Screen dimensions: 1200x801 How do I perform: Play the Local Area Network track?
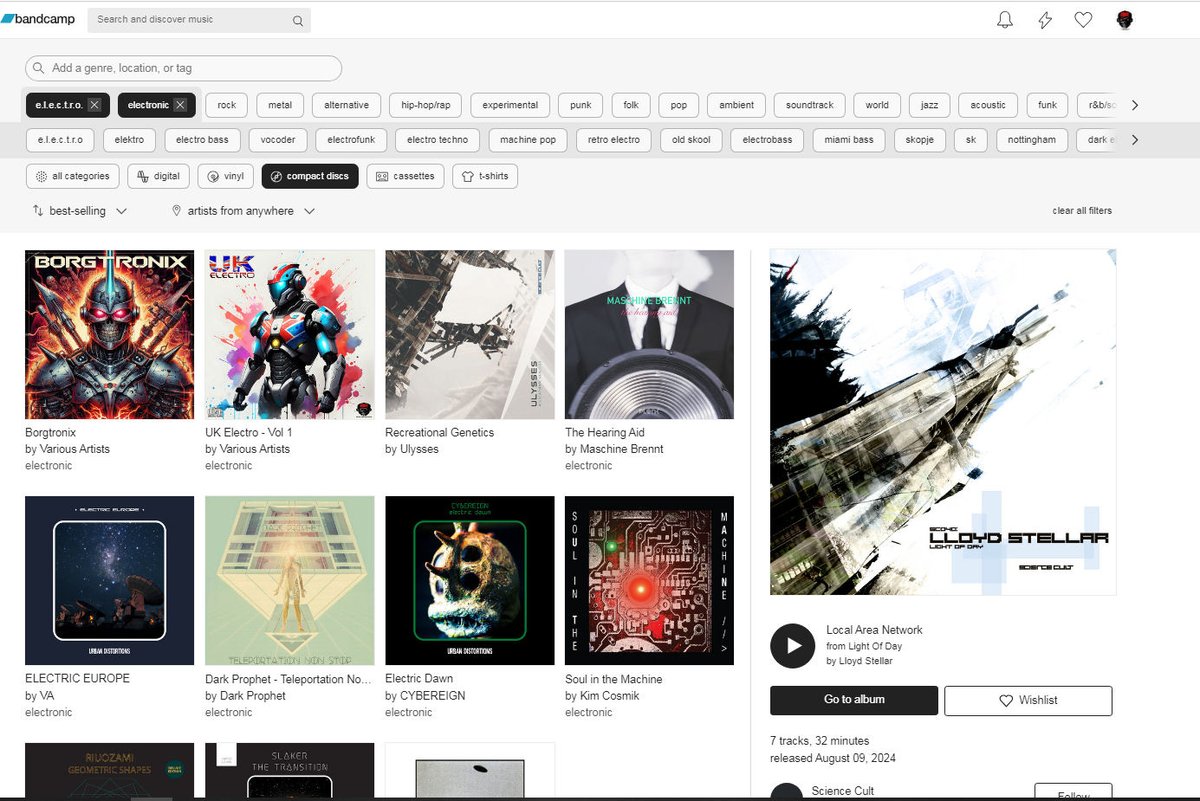point(793,646)
